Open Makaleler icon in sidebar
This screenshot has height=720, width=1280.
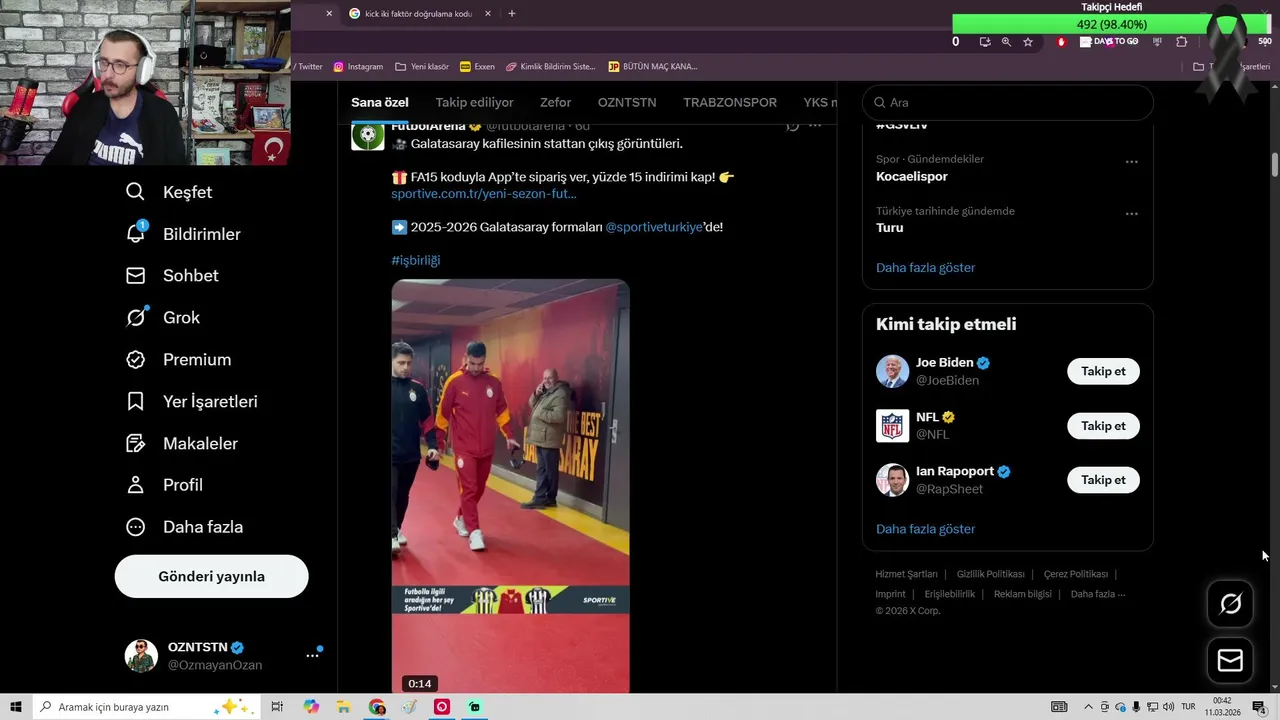[136, 443]
